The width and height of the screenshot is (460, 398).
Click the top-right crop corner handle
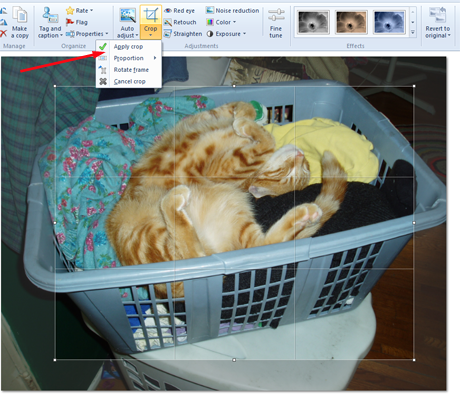(x=414, y=86)
